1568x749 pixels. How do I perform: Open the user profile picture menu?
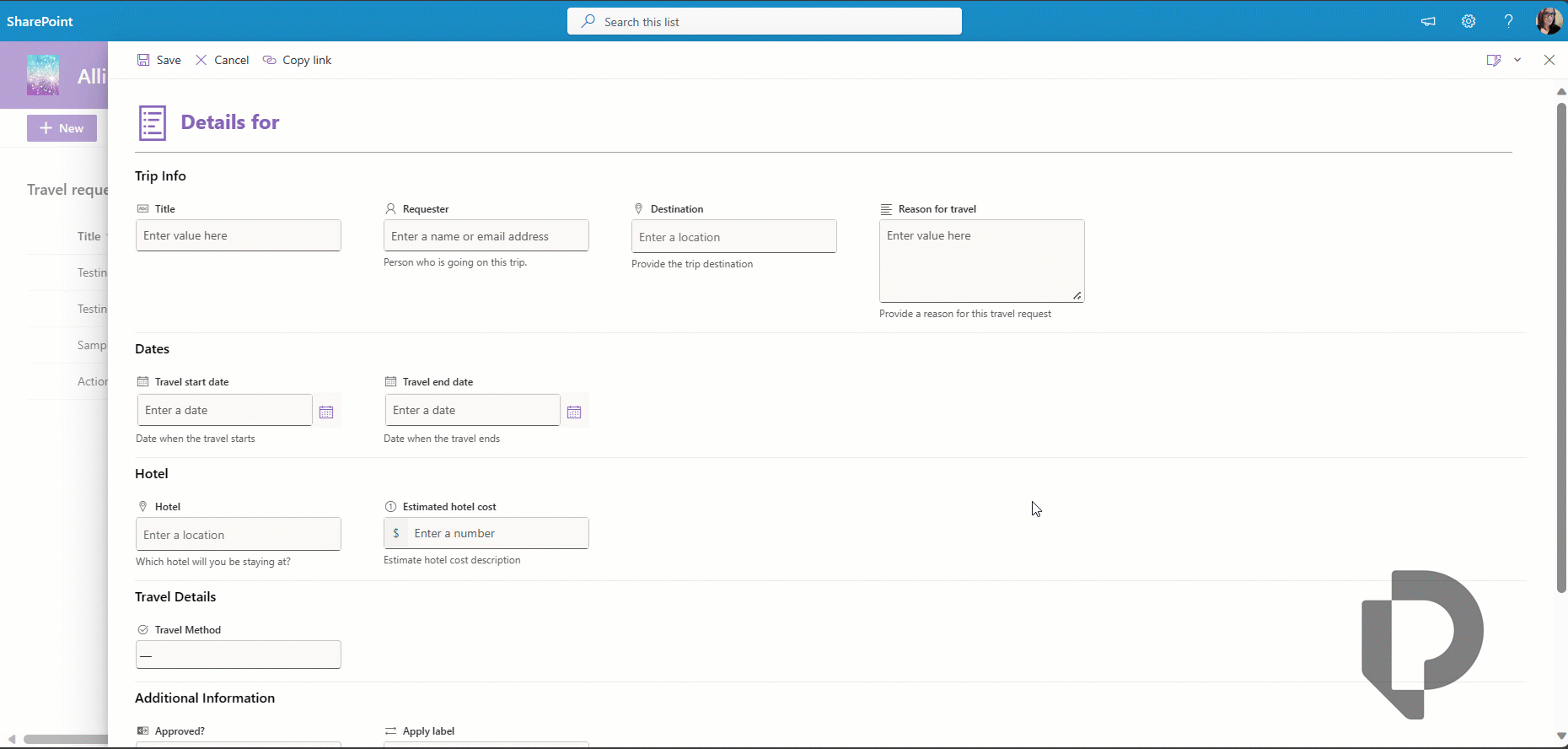coord(1549,21)
